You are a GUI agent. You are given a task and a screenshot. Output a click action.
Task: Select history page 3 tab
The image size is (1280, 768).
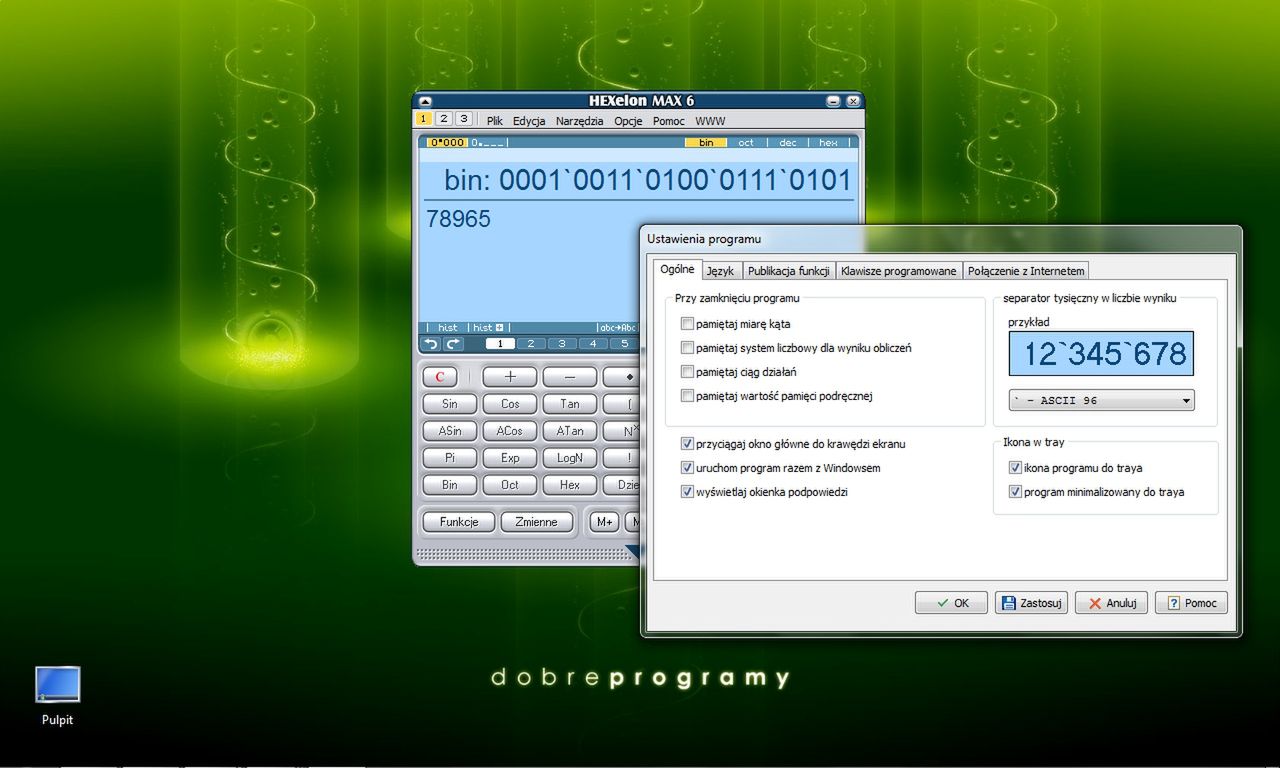tap(562, 344)
